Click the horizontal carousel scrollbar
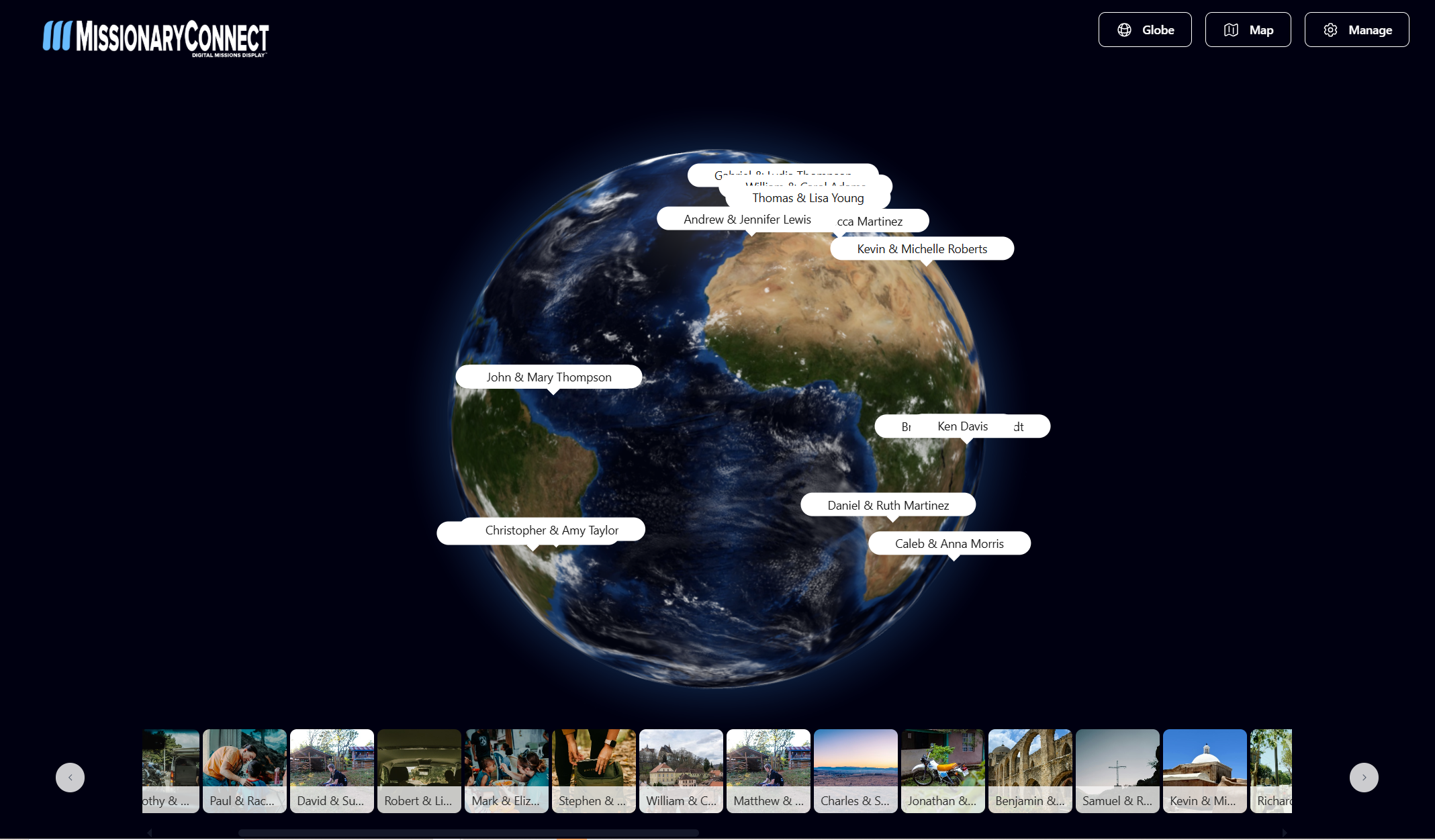 (470, 833)
